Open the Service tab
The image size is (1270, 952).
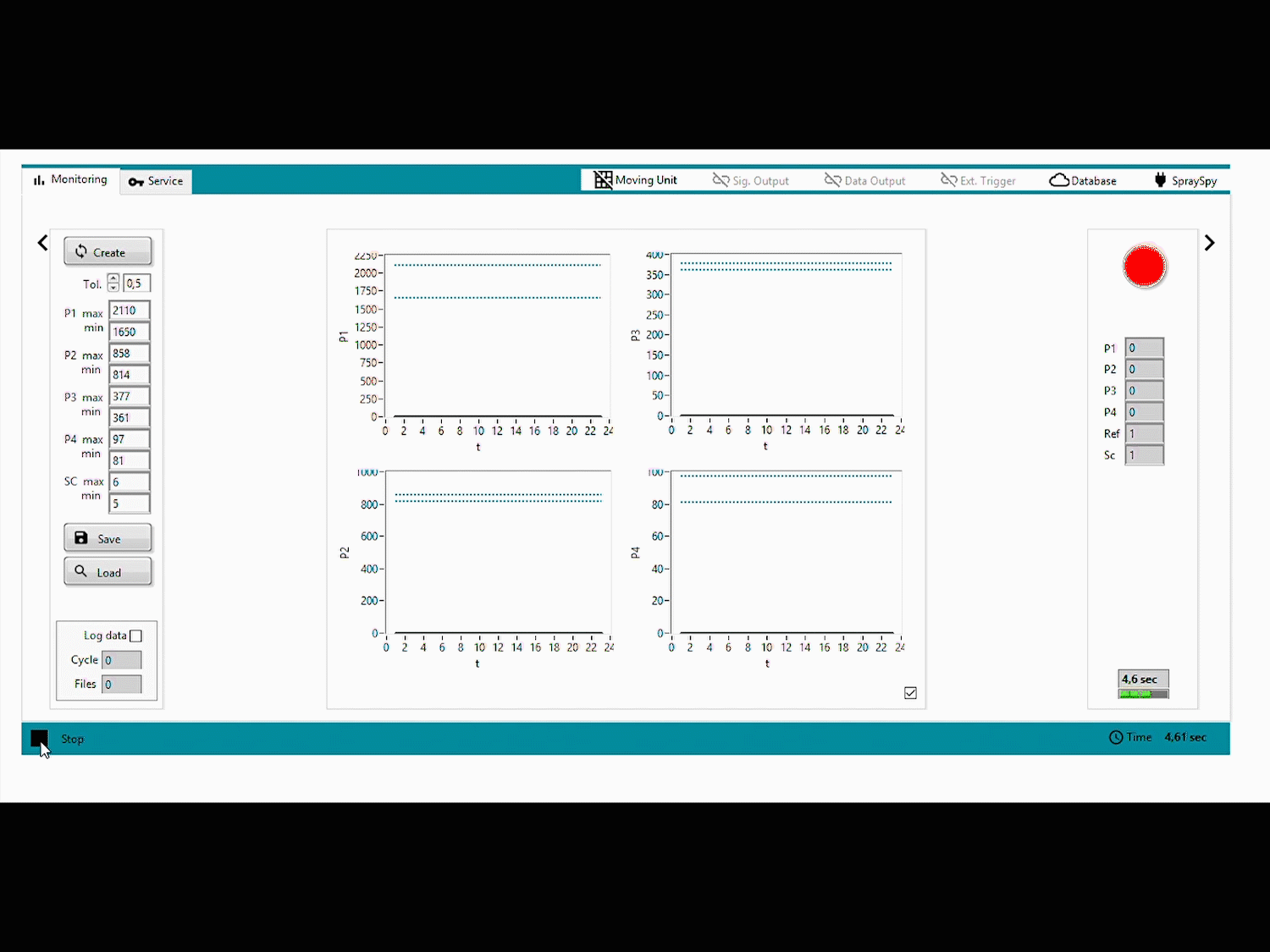coord(156,181)
